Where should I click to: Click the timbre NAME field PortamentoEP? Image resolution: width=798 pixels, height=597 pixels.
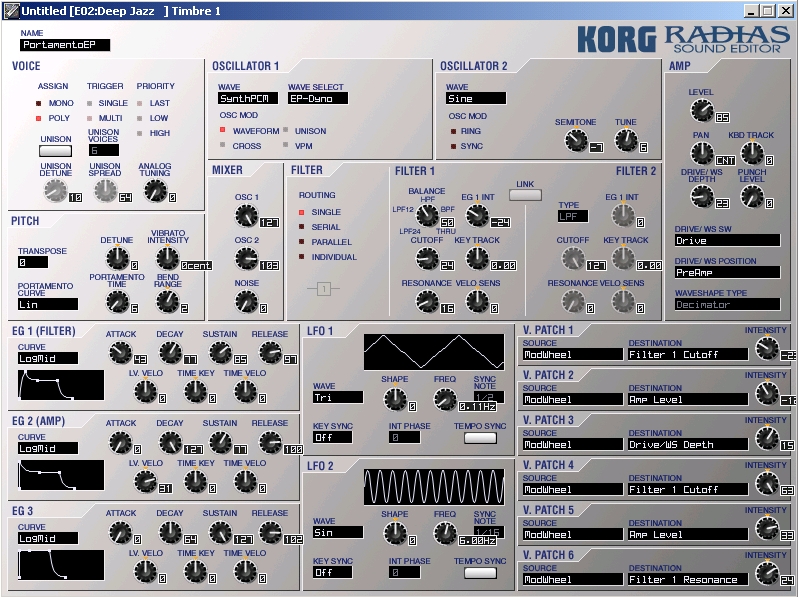[65, 45]
